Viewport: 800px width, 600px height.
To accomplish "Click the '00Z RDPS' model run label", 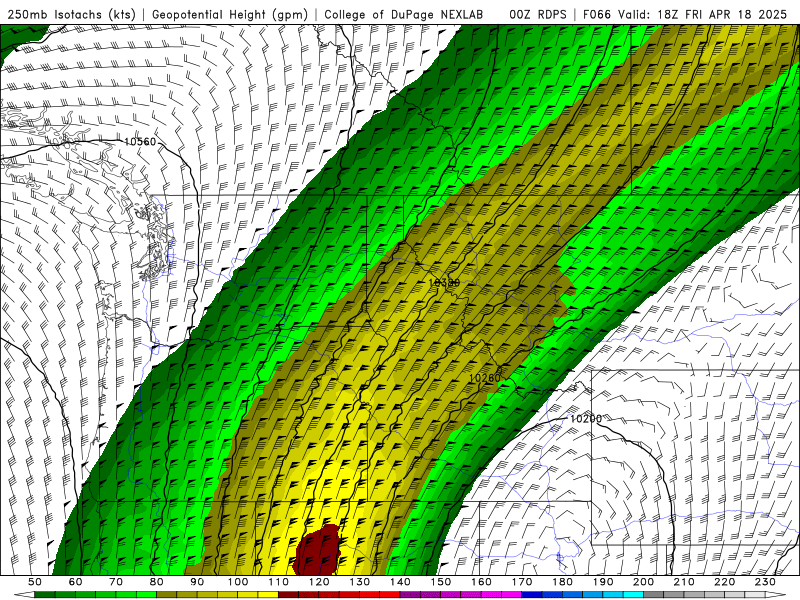I will click(538, 14).
